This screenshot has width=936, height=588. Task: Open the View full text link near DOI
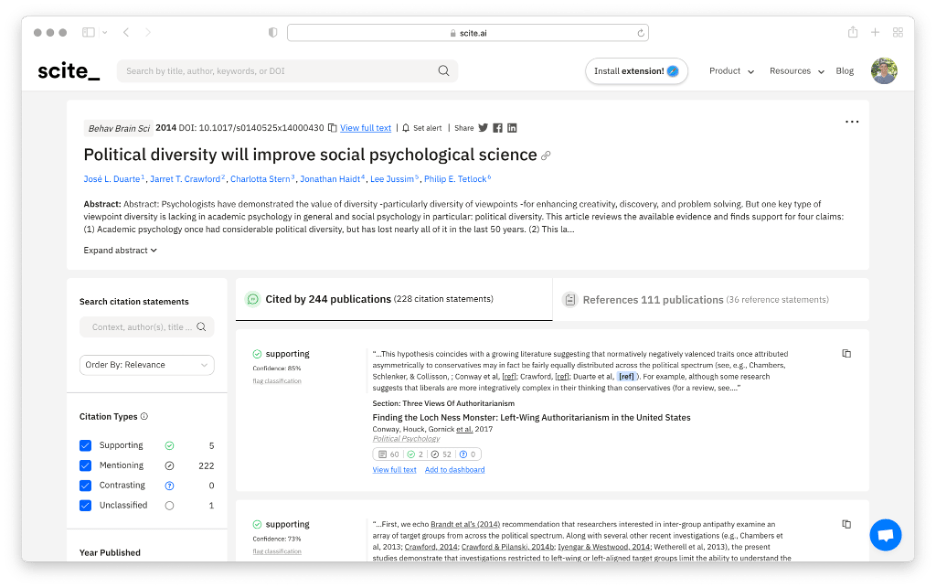point(365,128)
